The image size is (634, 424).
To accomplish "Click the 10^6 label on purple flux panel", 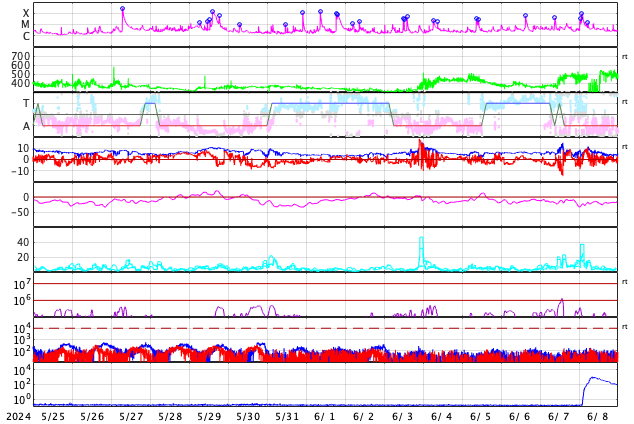I will (x=22, y=301).
